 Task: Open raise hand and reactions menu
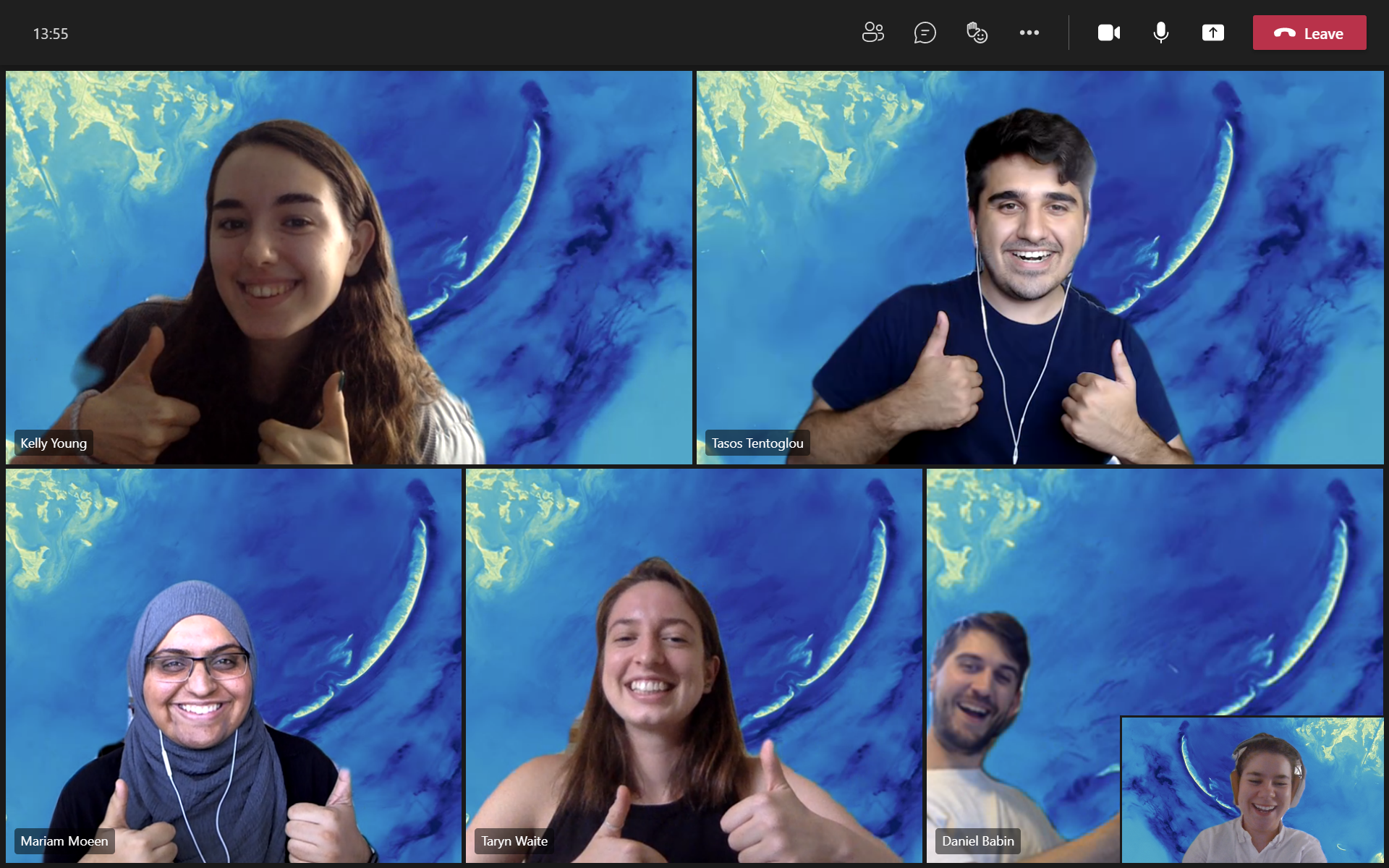[x=977, y=33]
